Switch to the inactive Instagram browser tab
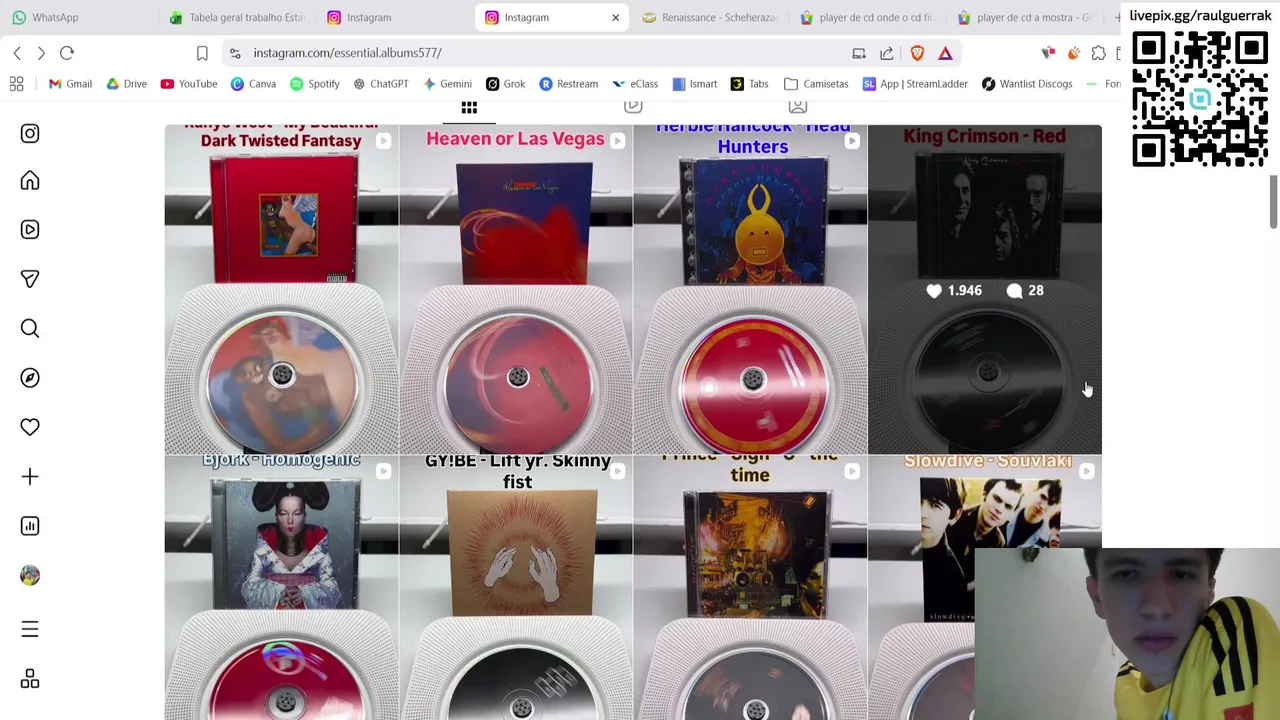This screenshot has height=720, width=1280. (396, 17)
